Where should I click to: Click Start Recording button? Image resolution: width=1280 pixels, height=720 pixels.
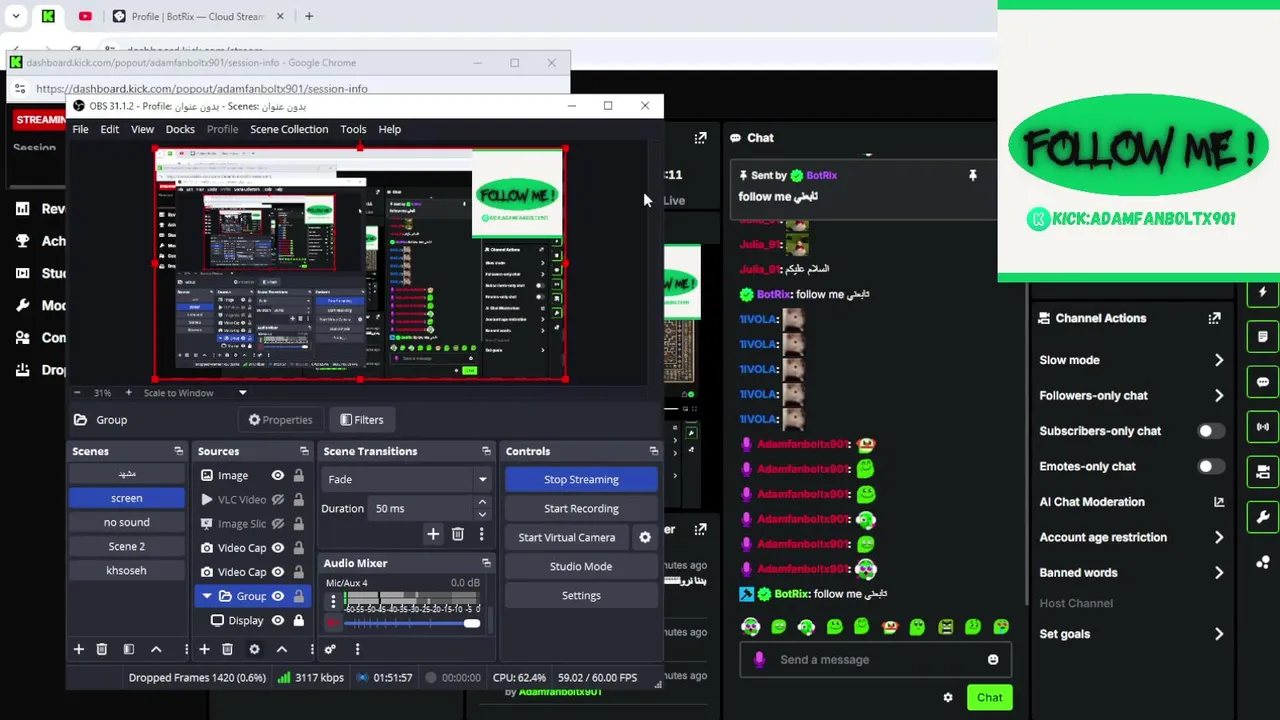point(581,508)
